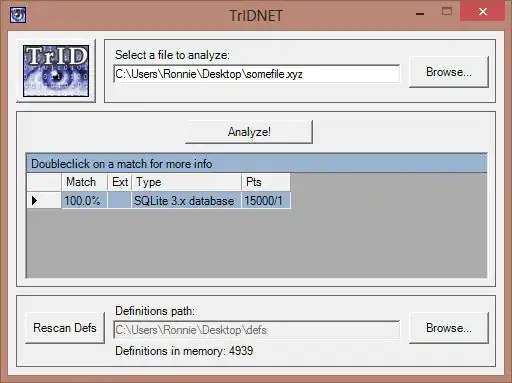This screenshot has height=383, width=512.
Task: Click the Ext column header
Action: pos(120,182)
